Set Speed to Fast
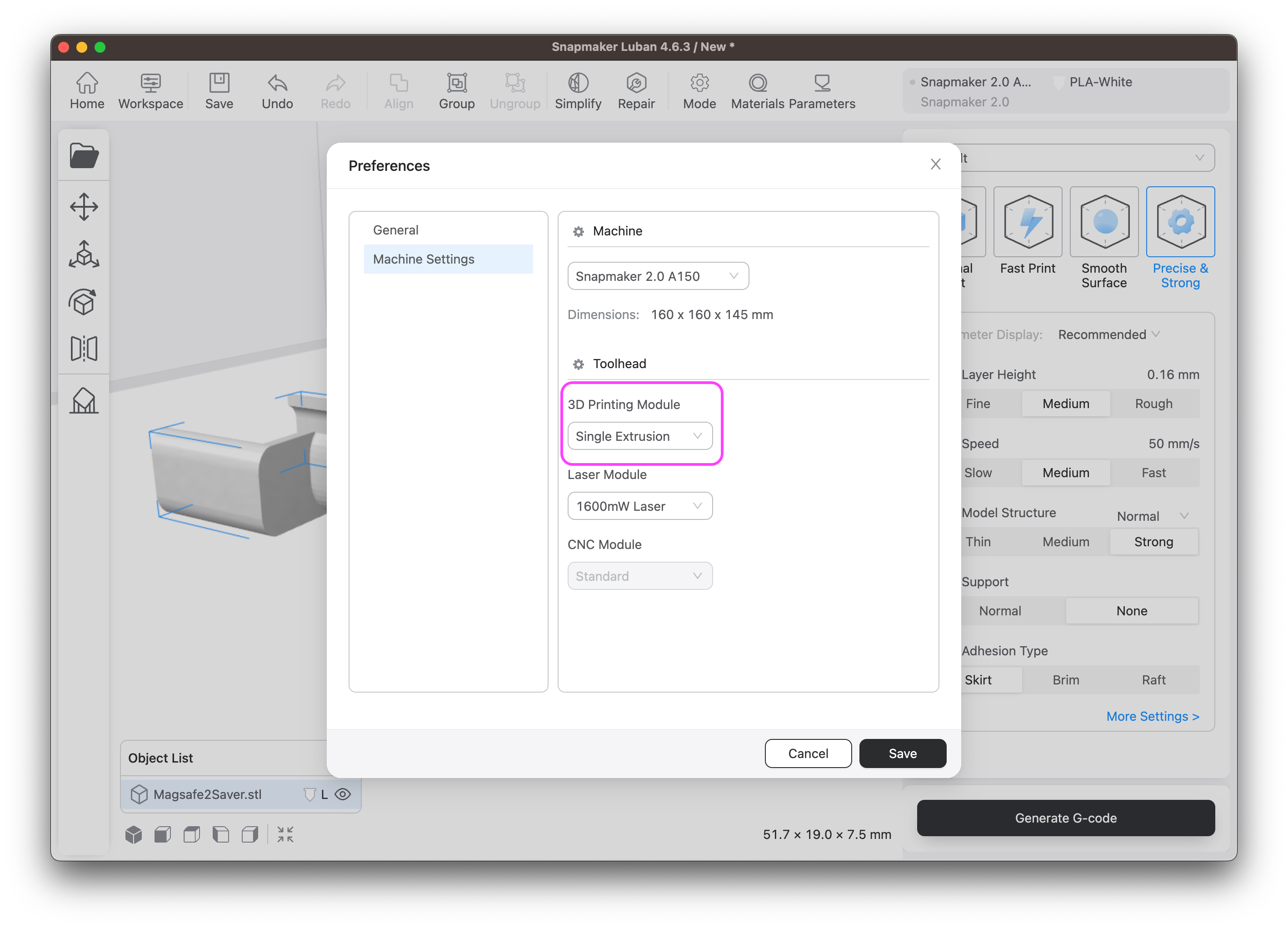1288x928 pixels. 1154,473
